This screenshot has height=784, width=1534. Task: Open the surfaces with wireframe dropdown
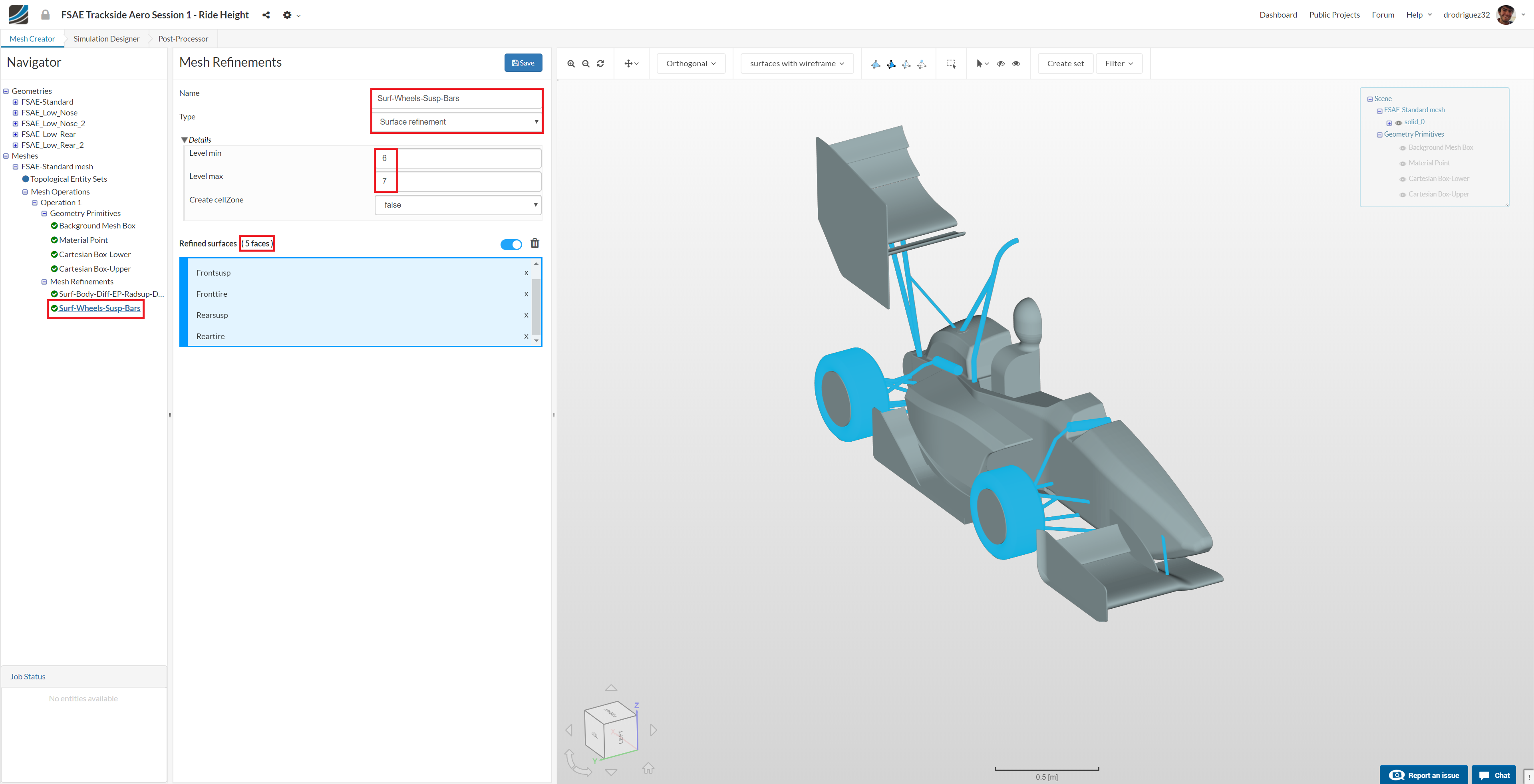[x=796, y=64]
